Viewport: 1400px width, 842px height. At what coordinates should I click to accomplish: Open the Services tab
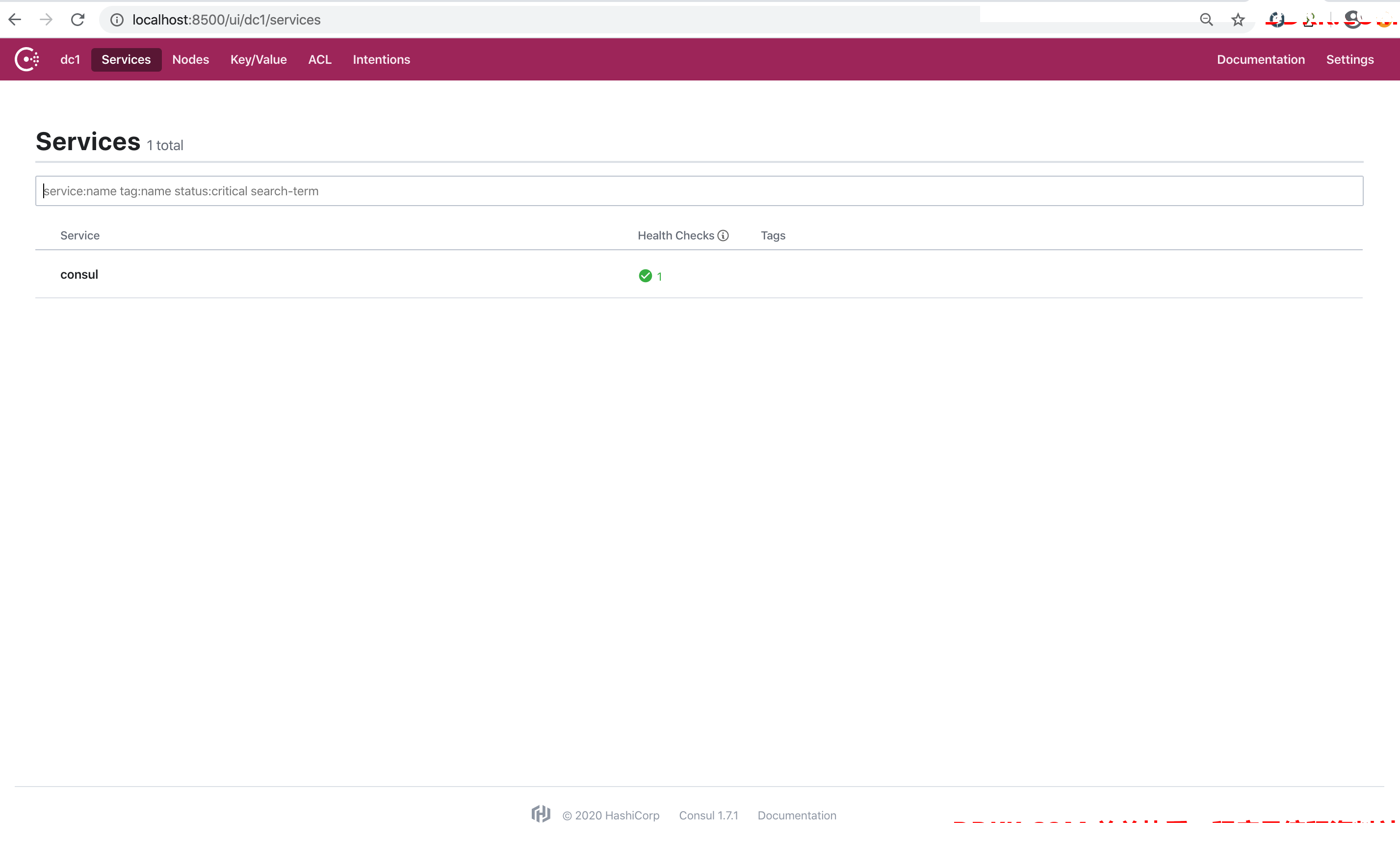tap(126, 59)
